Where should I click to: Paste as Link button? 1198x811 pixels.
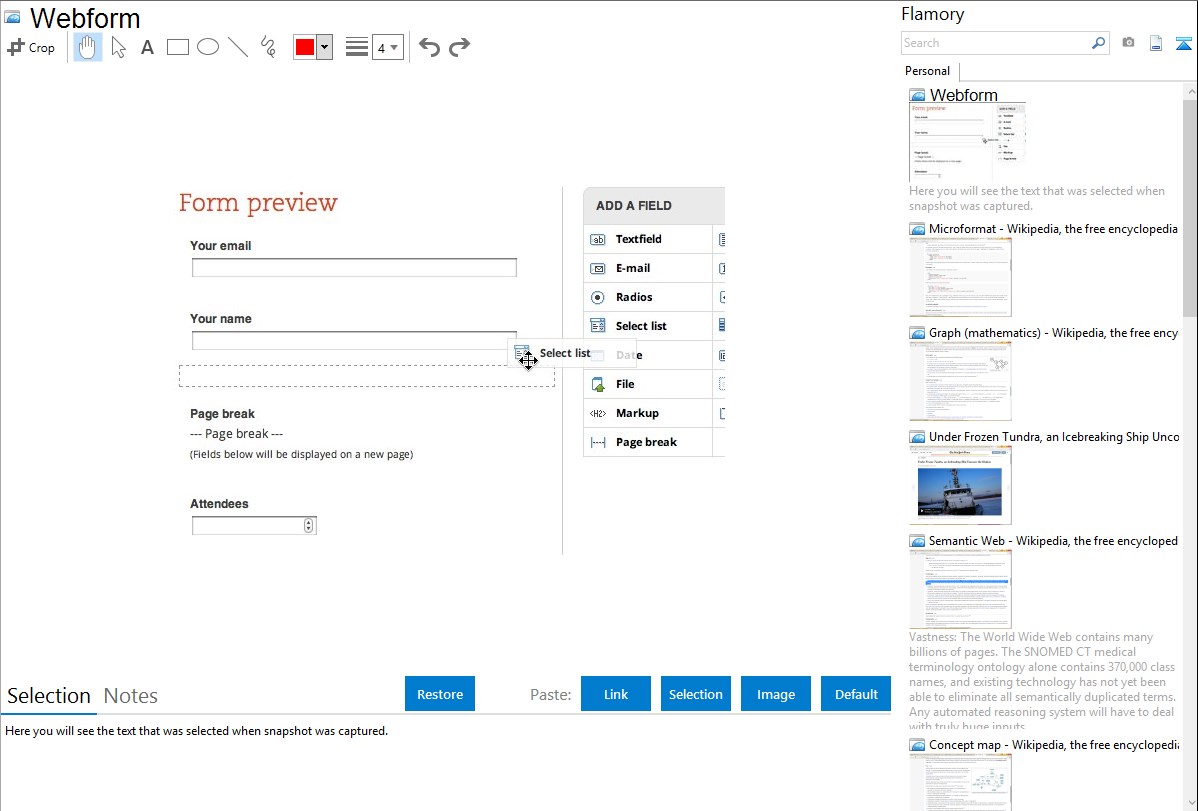pyautogui.click(x=616, y=694)
